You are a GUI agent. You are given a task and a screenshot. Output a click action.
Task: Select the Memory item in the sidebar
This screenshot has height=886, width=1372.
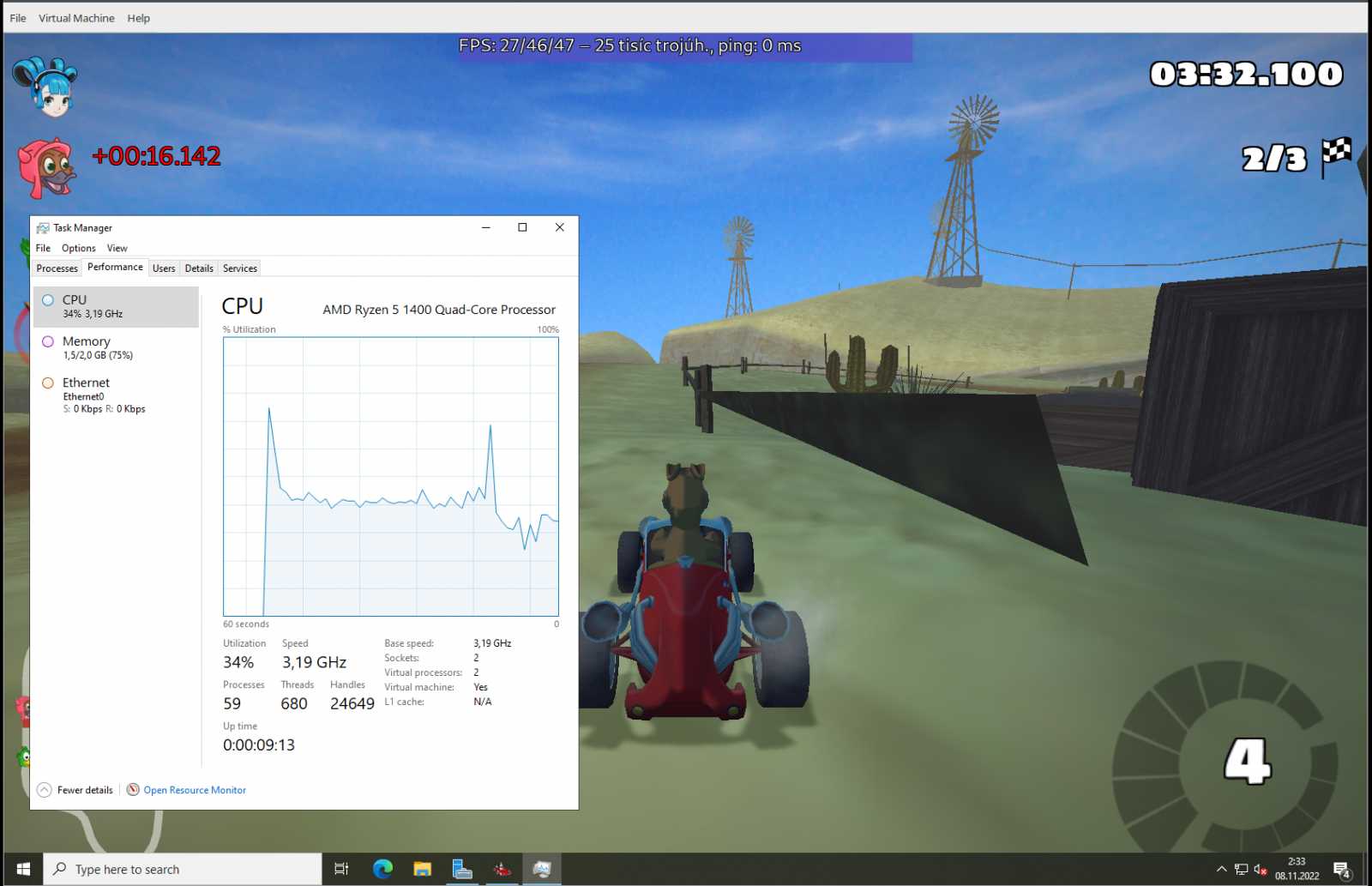pos(116,347)
